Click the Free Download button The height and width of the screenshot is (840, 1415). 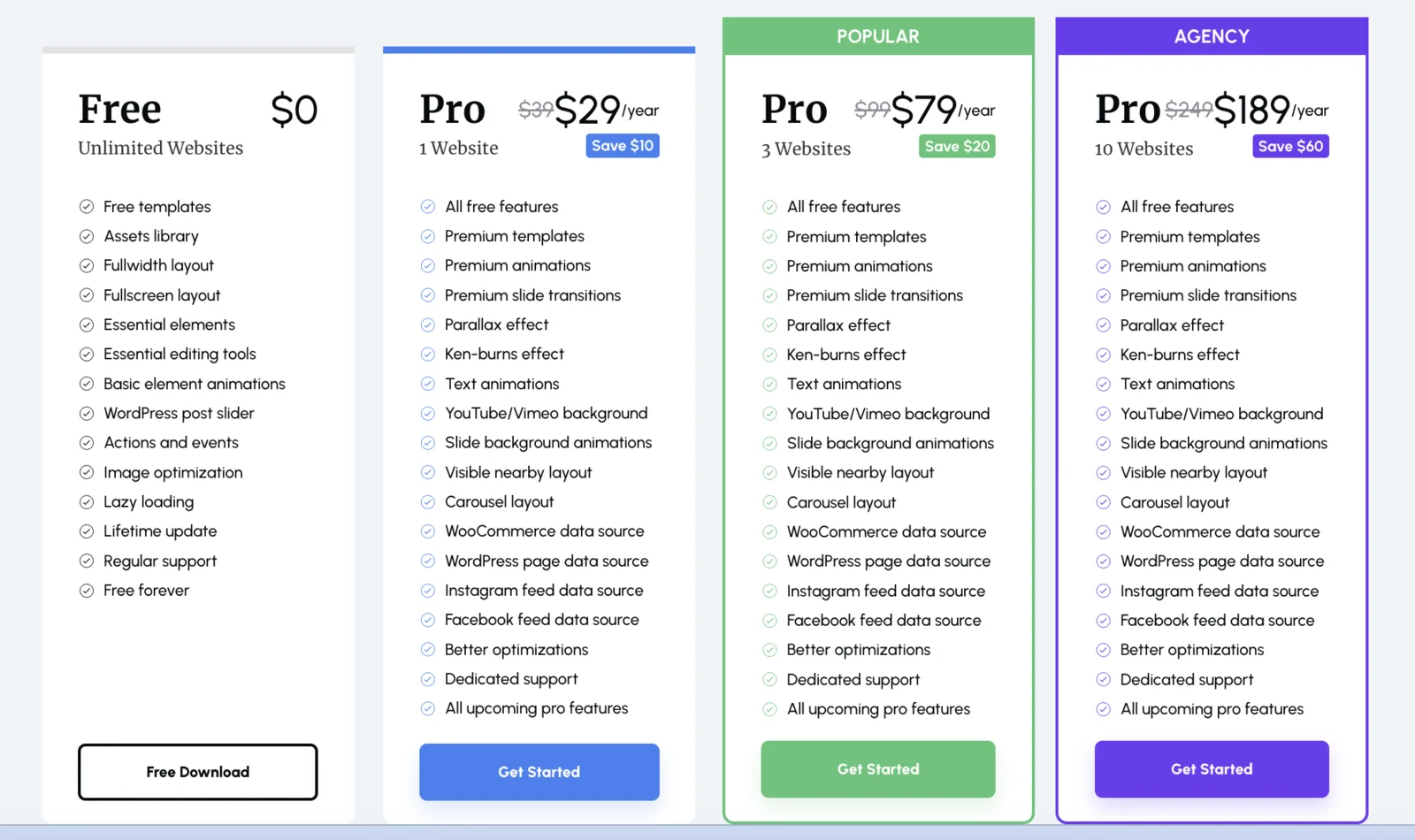pos(197,772)
